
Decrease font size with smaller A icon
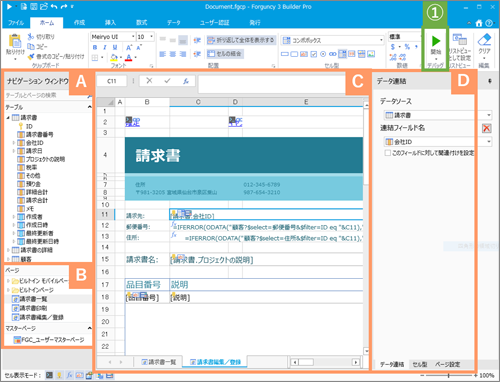coord(139,47)
